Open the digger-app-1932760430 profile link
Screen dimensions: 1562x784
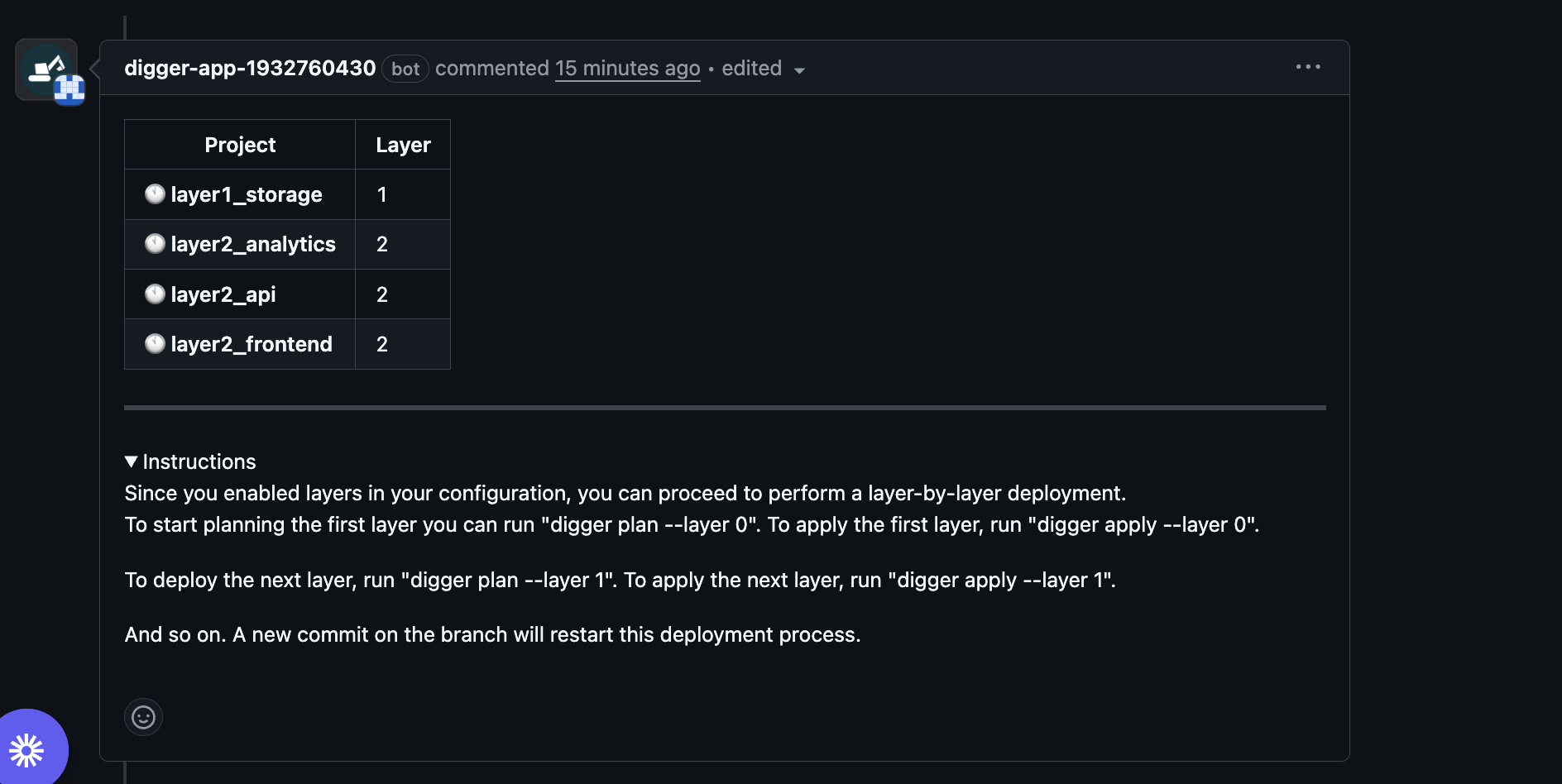[250, 68]
